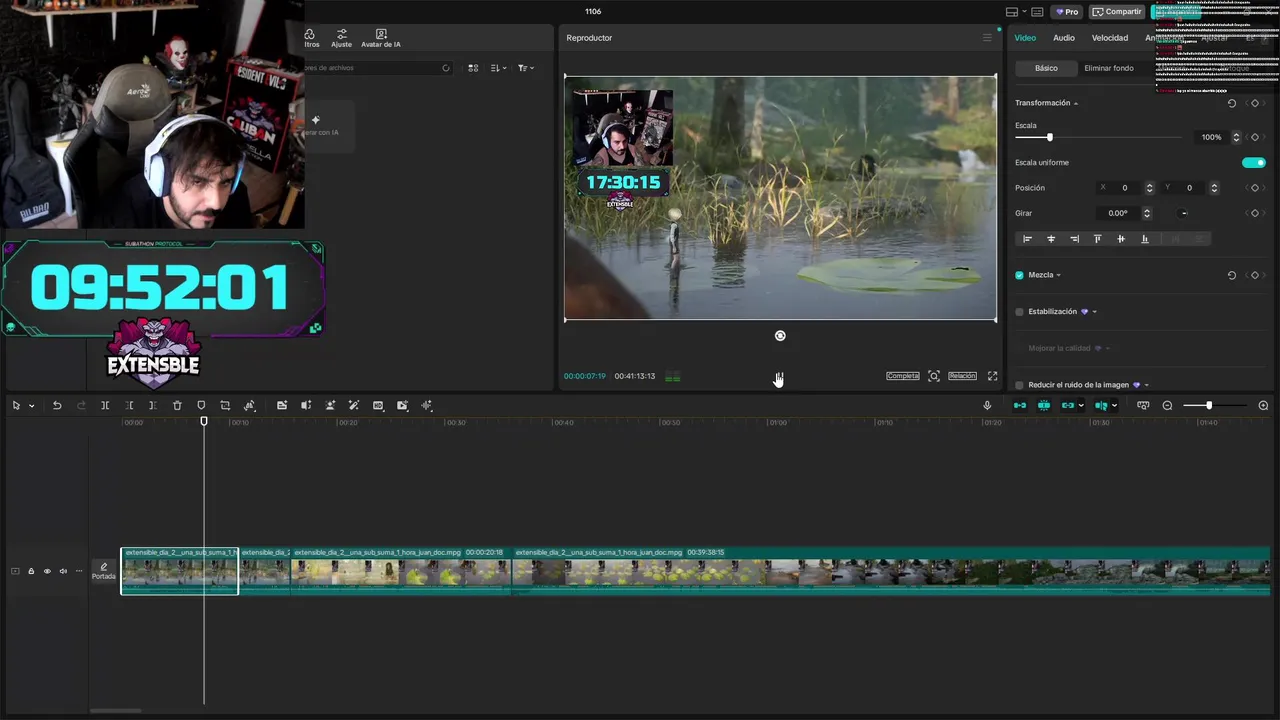Hide the main track with eye icon
1280x720 pixels.
click(47, 571)
